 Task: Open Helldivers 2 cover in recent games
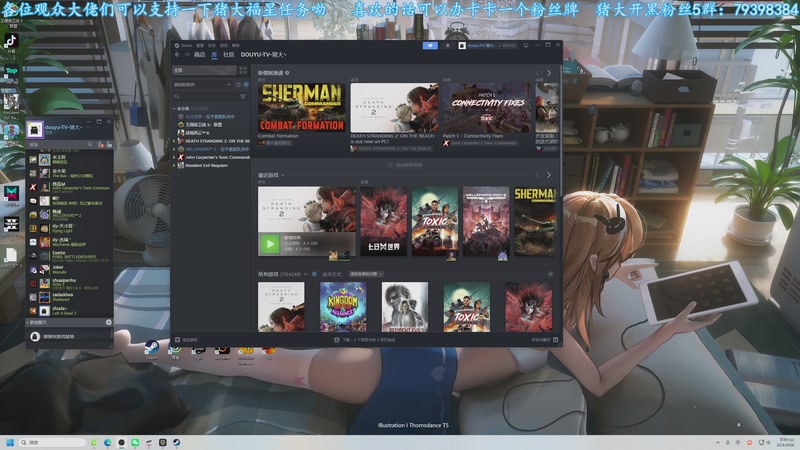point(486,221)
